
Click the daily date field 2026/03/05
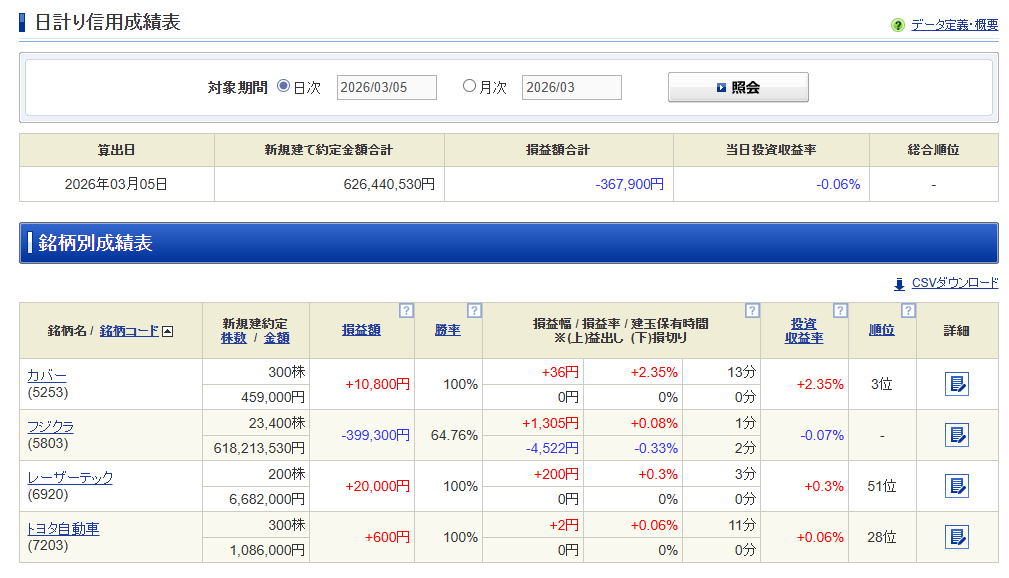(387, 87)
